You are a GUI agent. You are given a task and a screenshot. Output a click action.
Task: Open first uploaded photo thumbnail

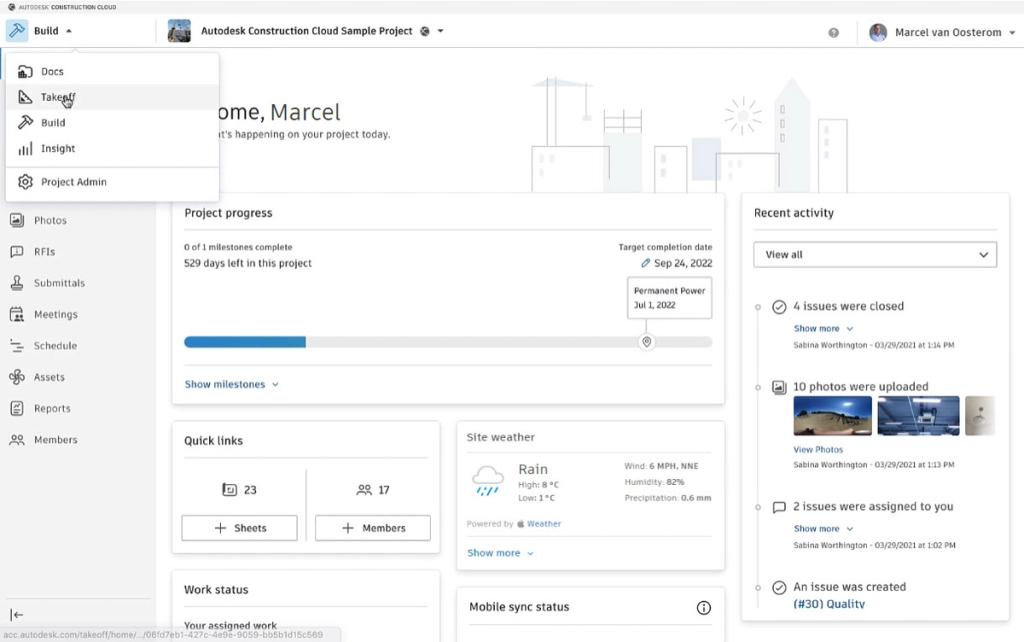[x=832, y=415]
